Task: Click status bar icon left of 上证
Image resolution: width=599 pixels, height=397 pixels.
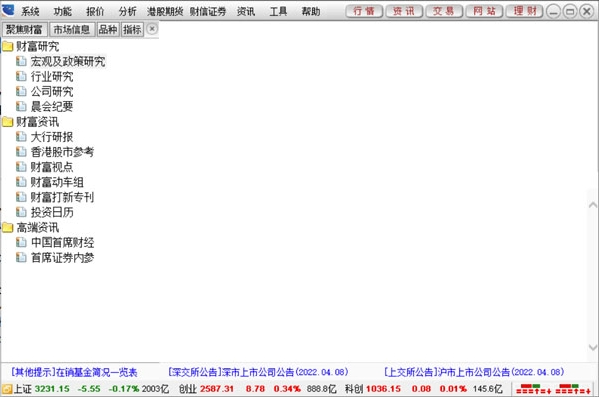Action: click(x=7, y=389)
